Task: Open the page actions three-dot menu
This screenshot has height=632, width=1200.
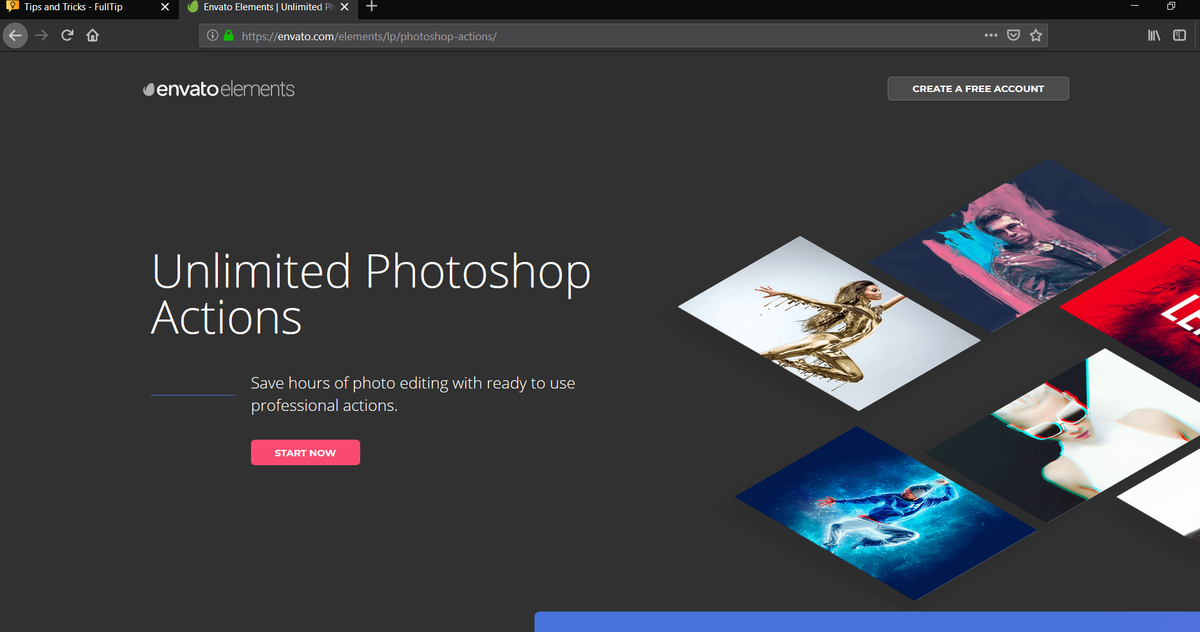Action: point(990,36)
